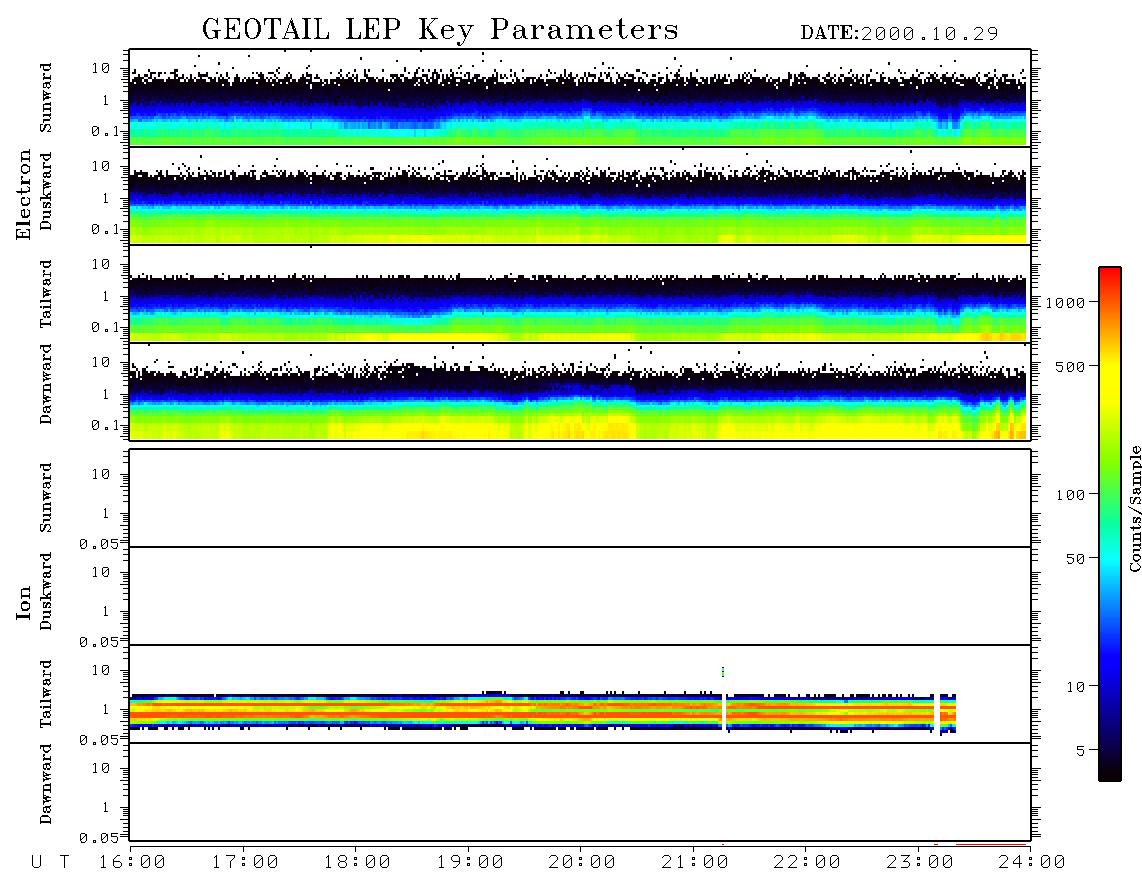Image resolution: width=1142 pixels, height=880 pixels.
Task: Click the "20:00" time tick label
Action: click(x=582, y=862)
